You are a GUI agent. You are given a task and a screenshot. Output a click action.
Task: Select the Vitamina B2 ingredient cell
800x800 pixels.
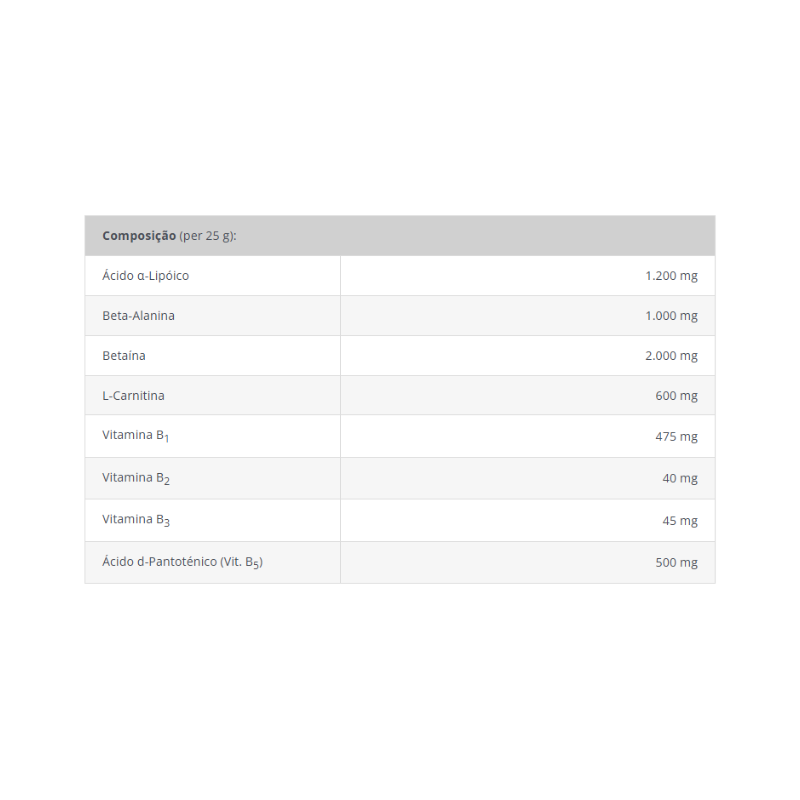pos(213,478)
